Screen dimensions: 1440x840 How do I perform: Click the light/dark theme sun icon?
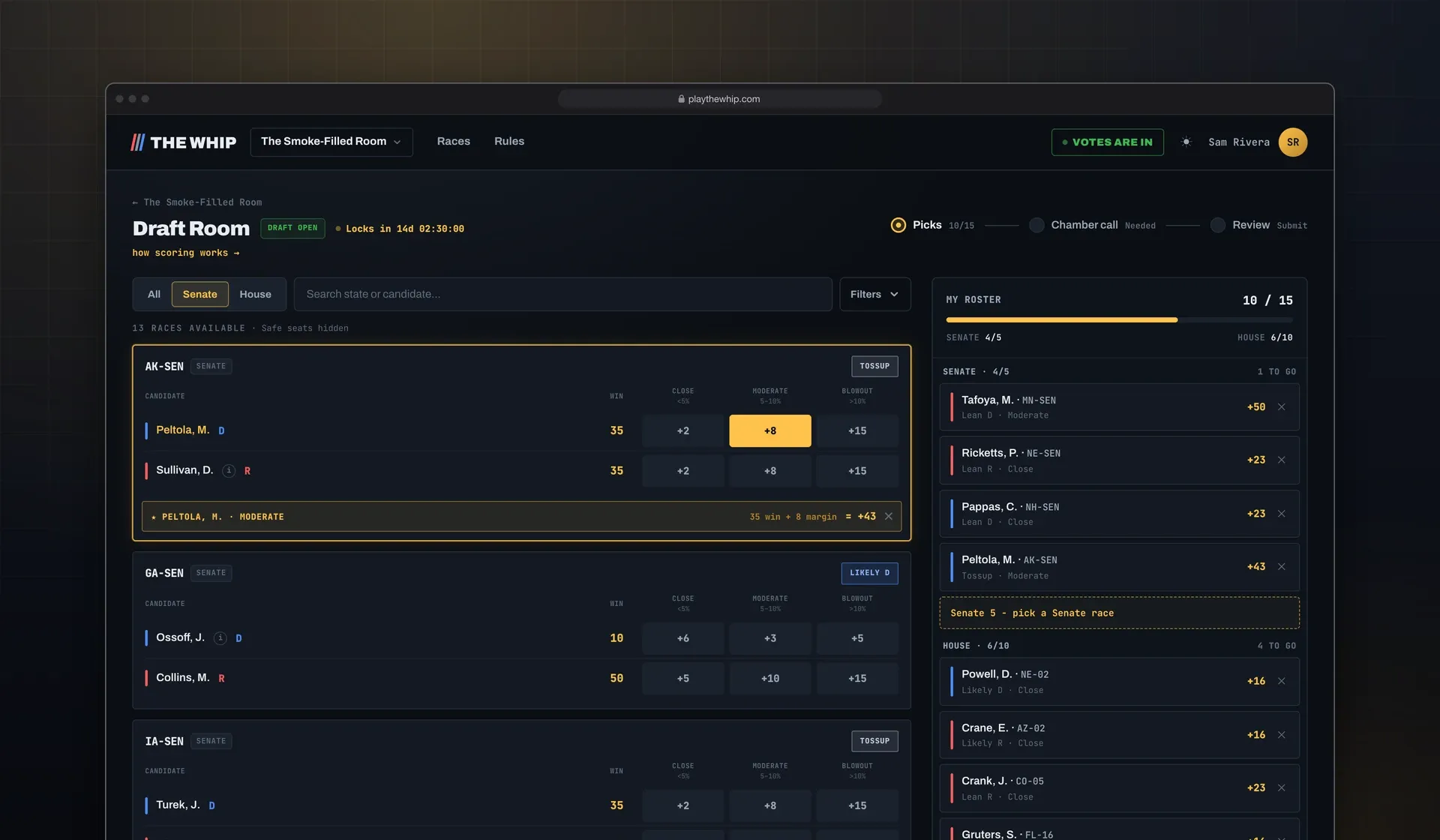1186,142
